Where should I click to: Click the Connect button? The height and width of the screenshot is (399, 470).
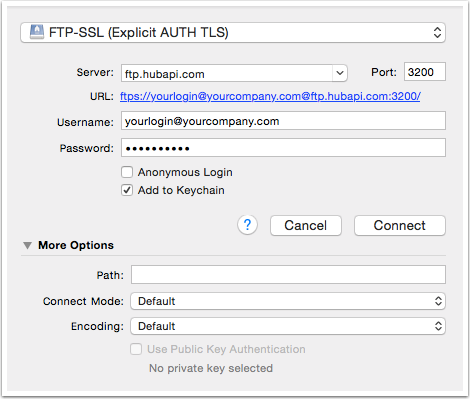click(x=400, y=226)
